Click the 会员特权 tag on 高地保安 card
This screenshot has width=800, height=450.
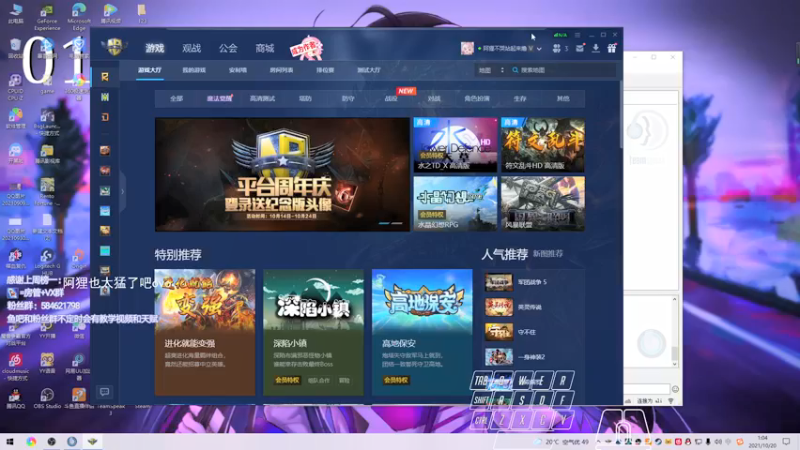coord(396,380)
